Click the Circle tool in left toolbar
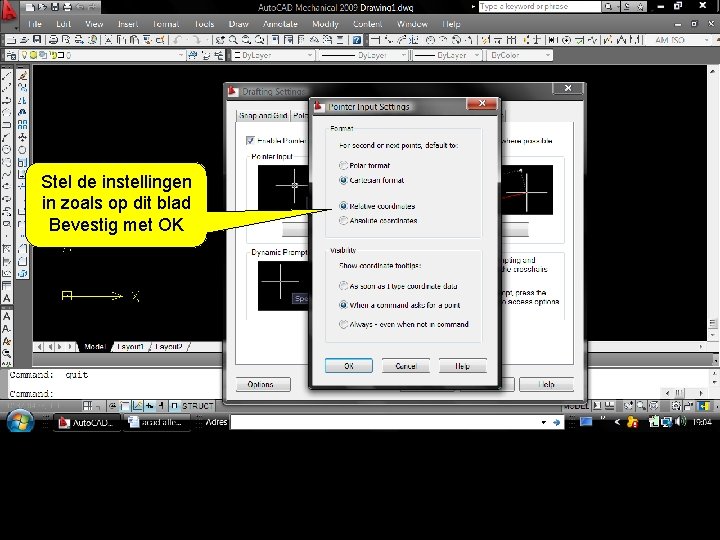Screen dimensions: 720x540 click(6, 150)
